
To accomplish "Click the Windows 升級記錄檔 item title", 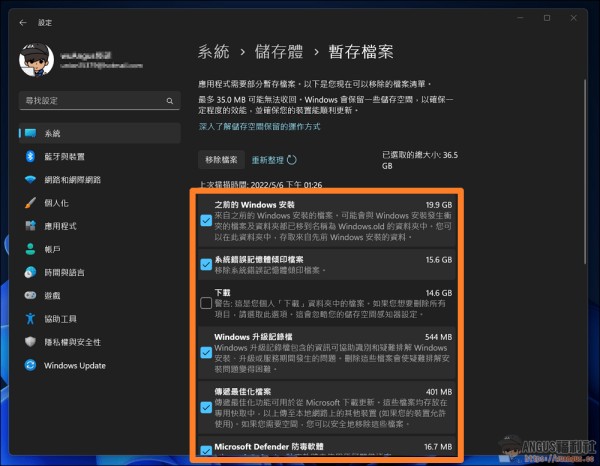I will pos(253,337).
